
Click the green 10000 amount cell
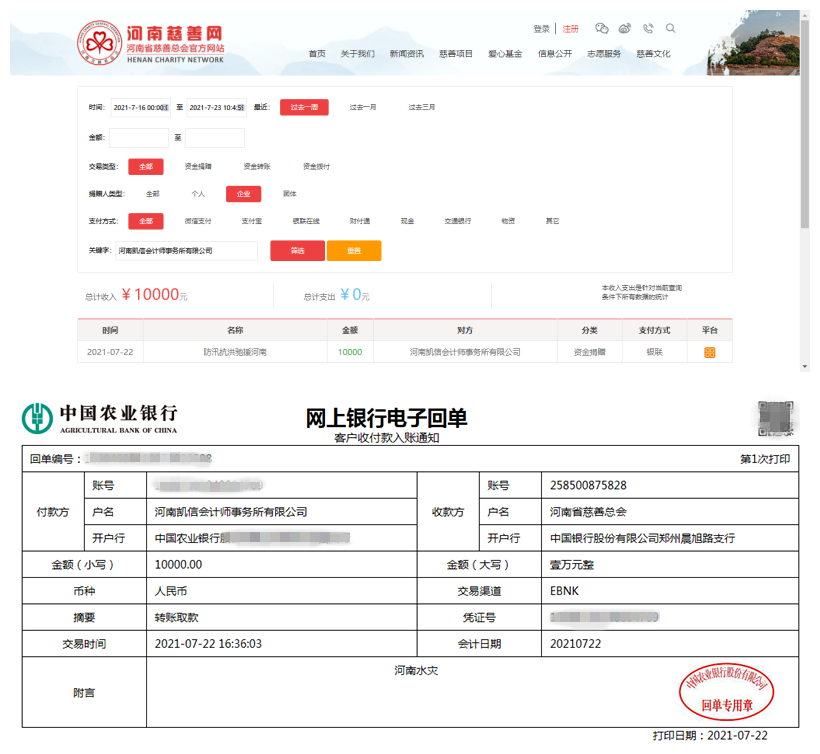coord(350,352)
